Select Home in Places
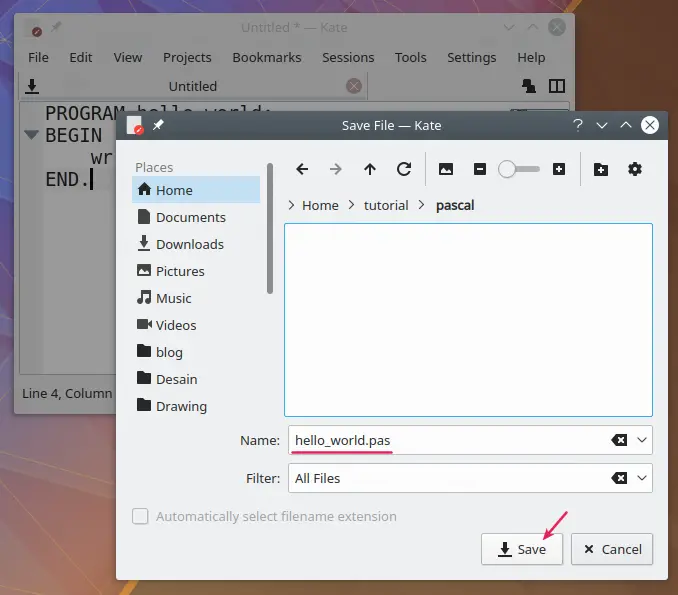Image resolution: width=678 pixels, height=595 pixels. (196, 190)
